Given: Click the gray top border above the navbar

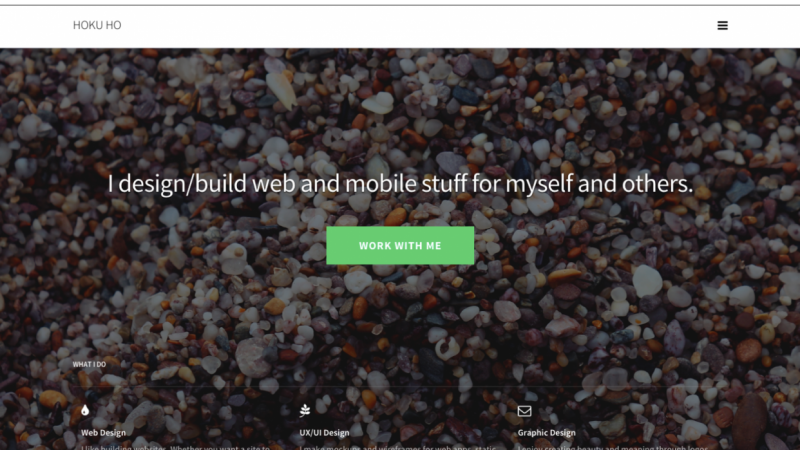Looking at the screenshot, I should [400, 5].
